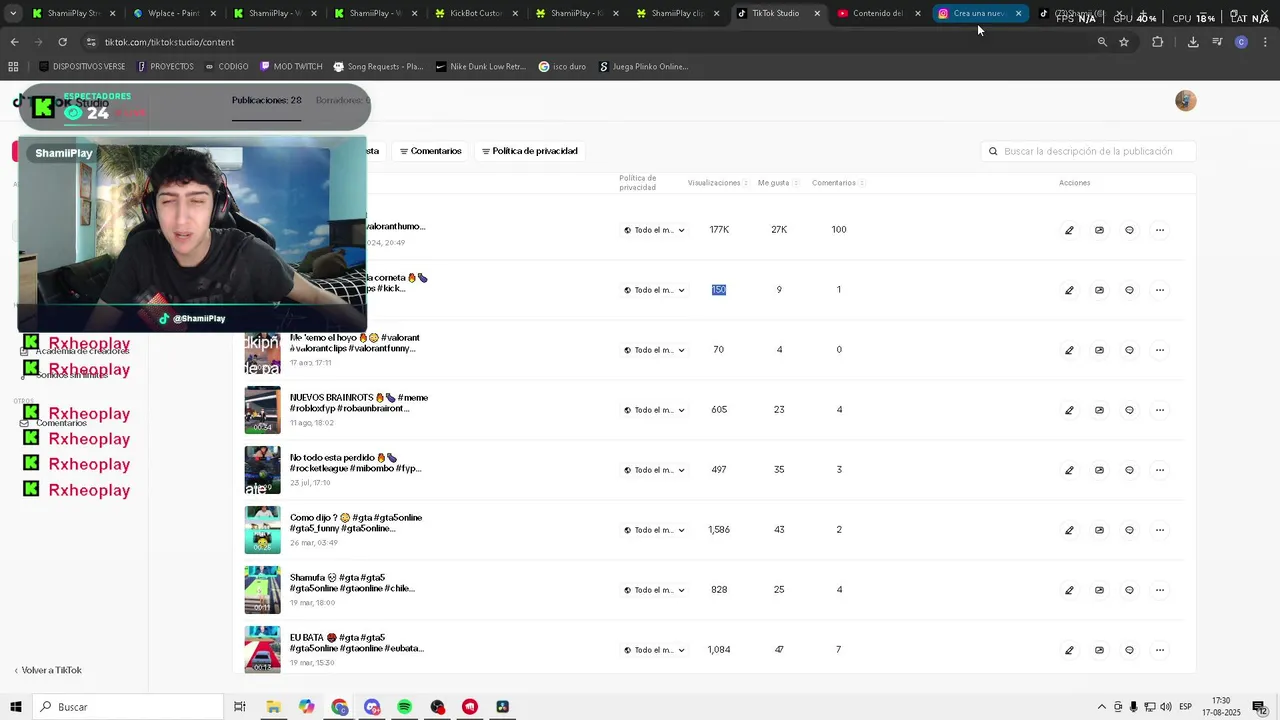Open privacy dropdown for Como dijo post
Viewport: 1280px width, 720px height.
654,530
